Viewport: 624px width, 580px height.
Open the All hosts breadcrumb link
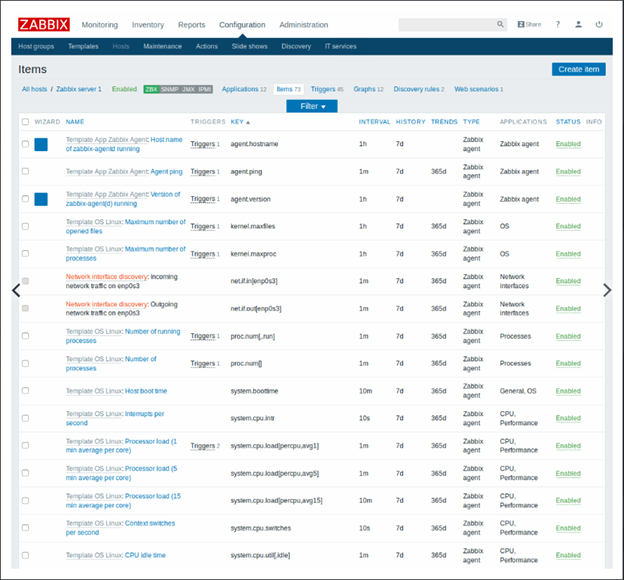tap(34, 89)
